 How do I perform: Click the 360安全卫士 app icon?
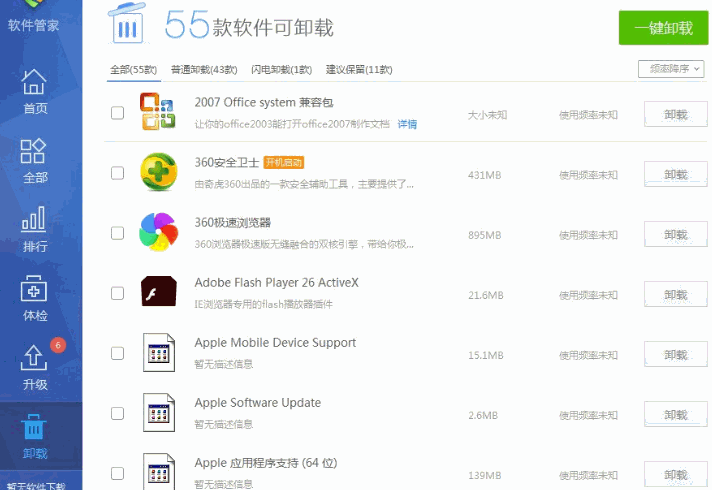point(158,172)
